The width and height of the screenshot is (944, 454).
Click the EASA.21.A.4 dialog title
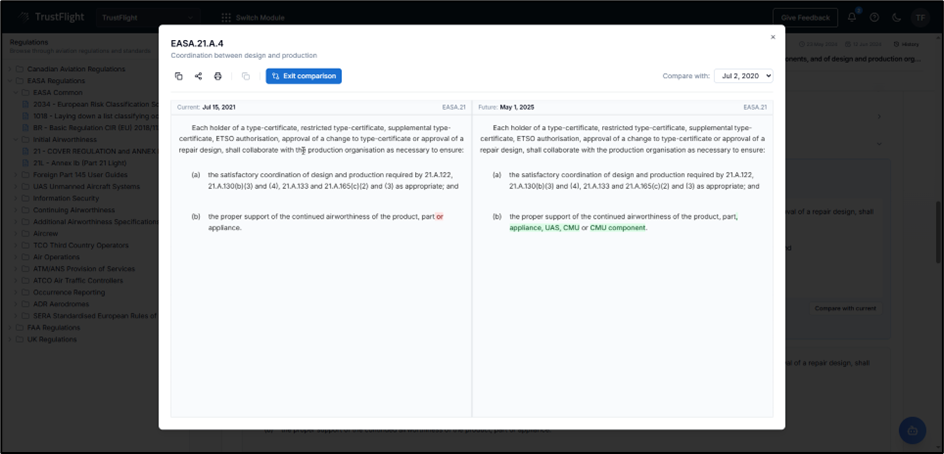tap(197, 43)
